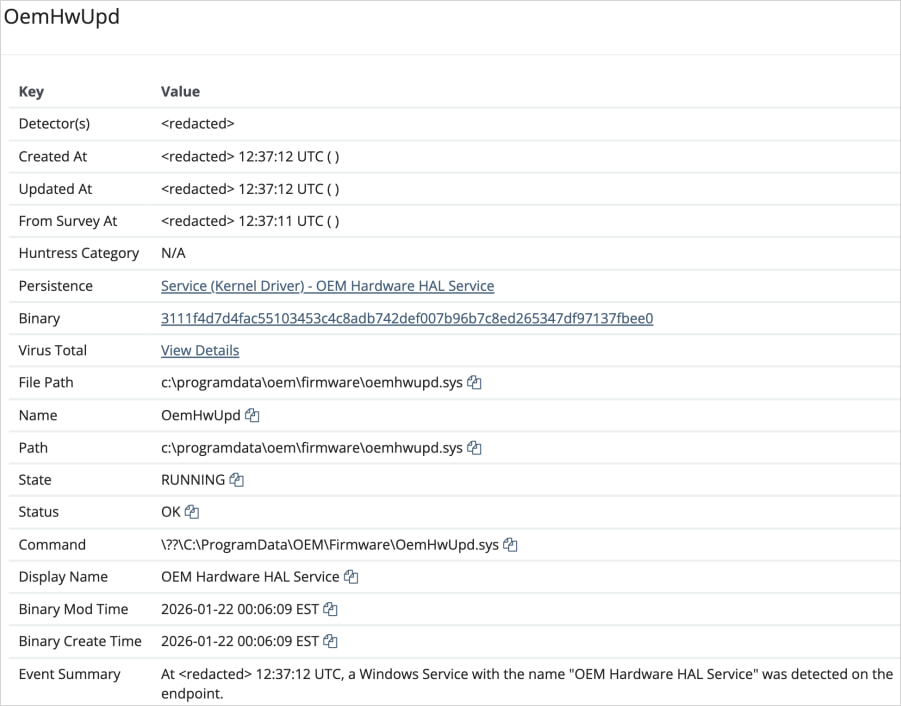Click the OemHwUpd page heading
The width and height of the screenshot is (901, 706).
click(x=62, y=18)
